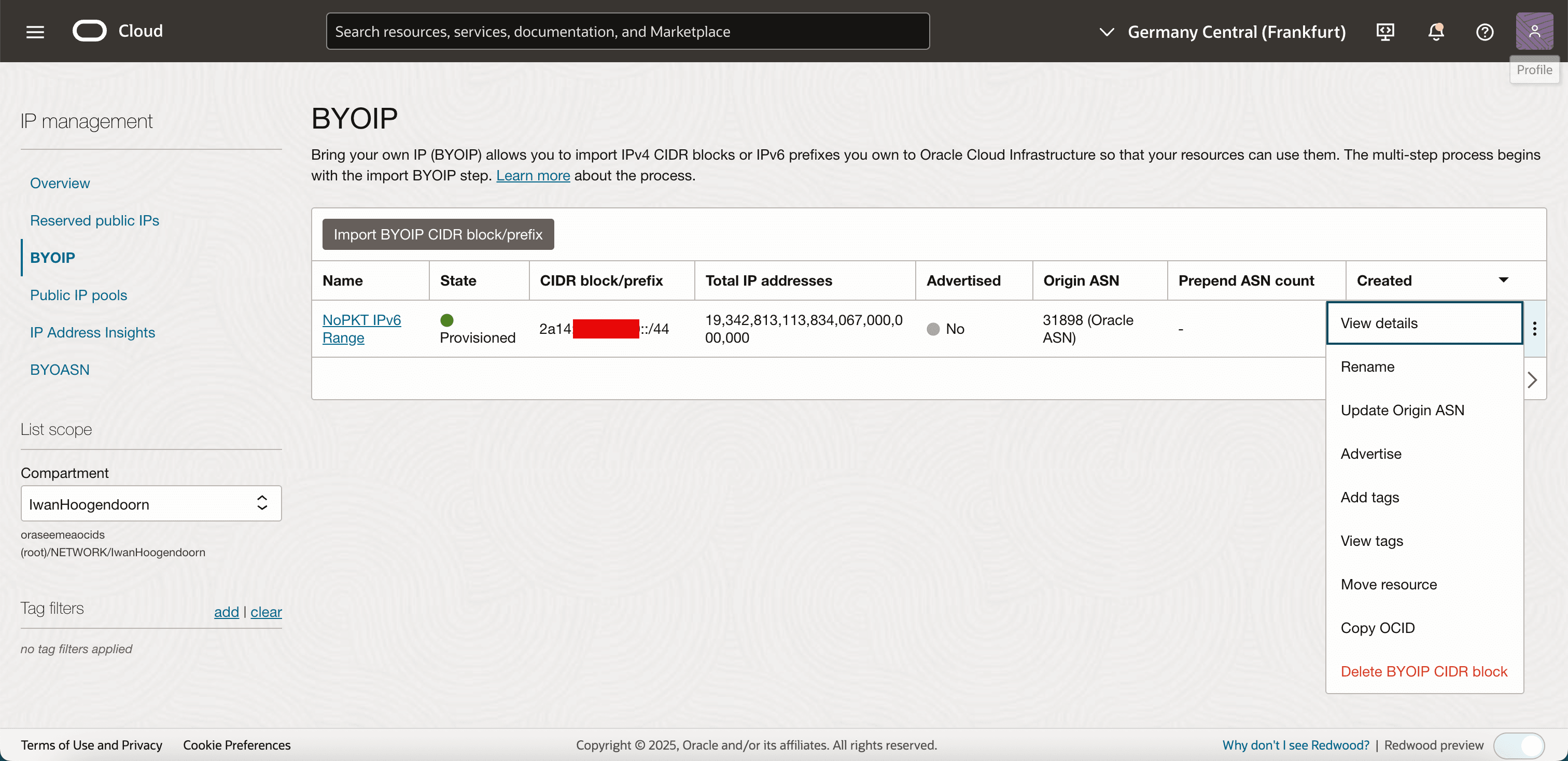This screenshot has width=1568, height=761.
Task: Sort by Created column arrow
Action: coord(1503,280)
